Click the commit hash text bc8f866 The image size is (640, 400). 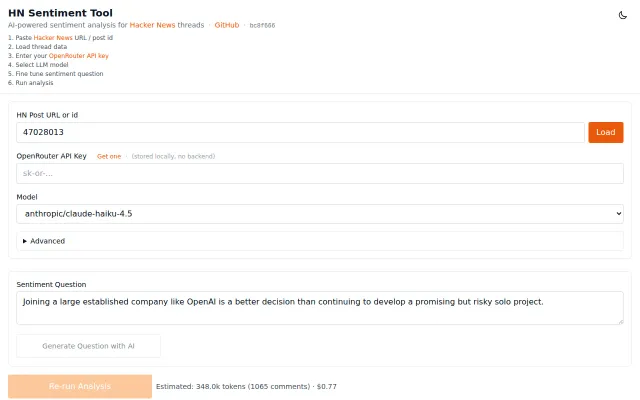(x=262, y=25)
